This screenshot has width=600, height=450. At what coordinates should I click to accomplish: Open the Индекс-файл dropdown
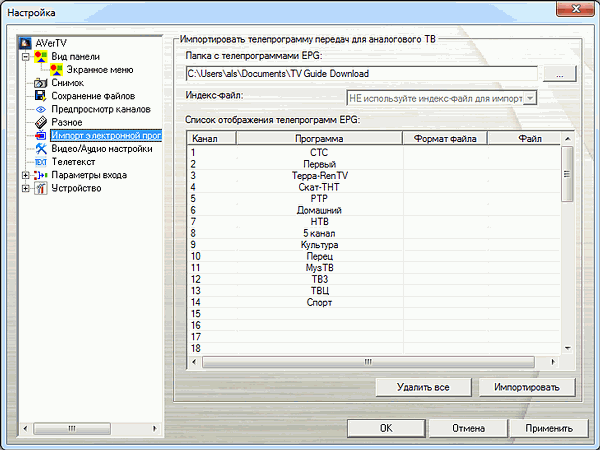(530, 98)
